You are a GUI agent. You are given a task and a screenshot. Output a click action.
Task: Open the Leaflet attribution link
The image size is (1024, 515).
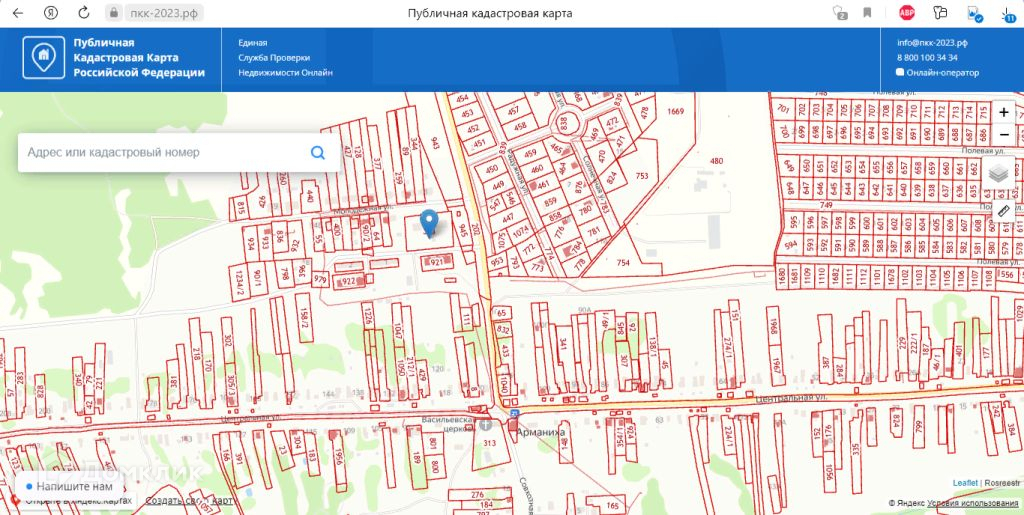[965, 482]
